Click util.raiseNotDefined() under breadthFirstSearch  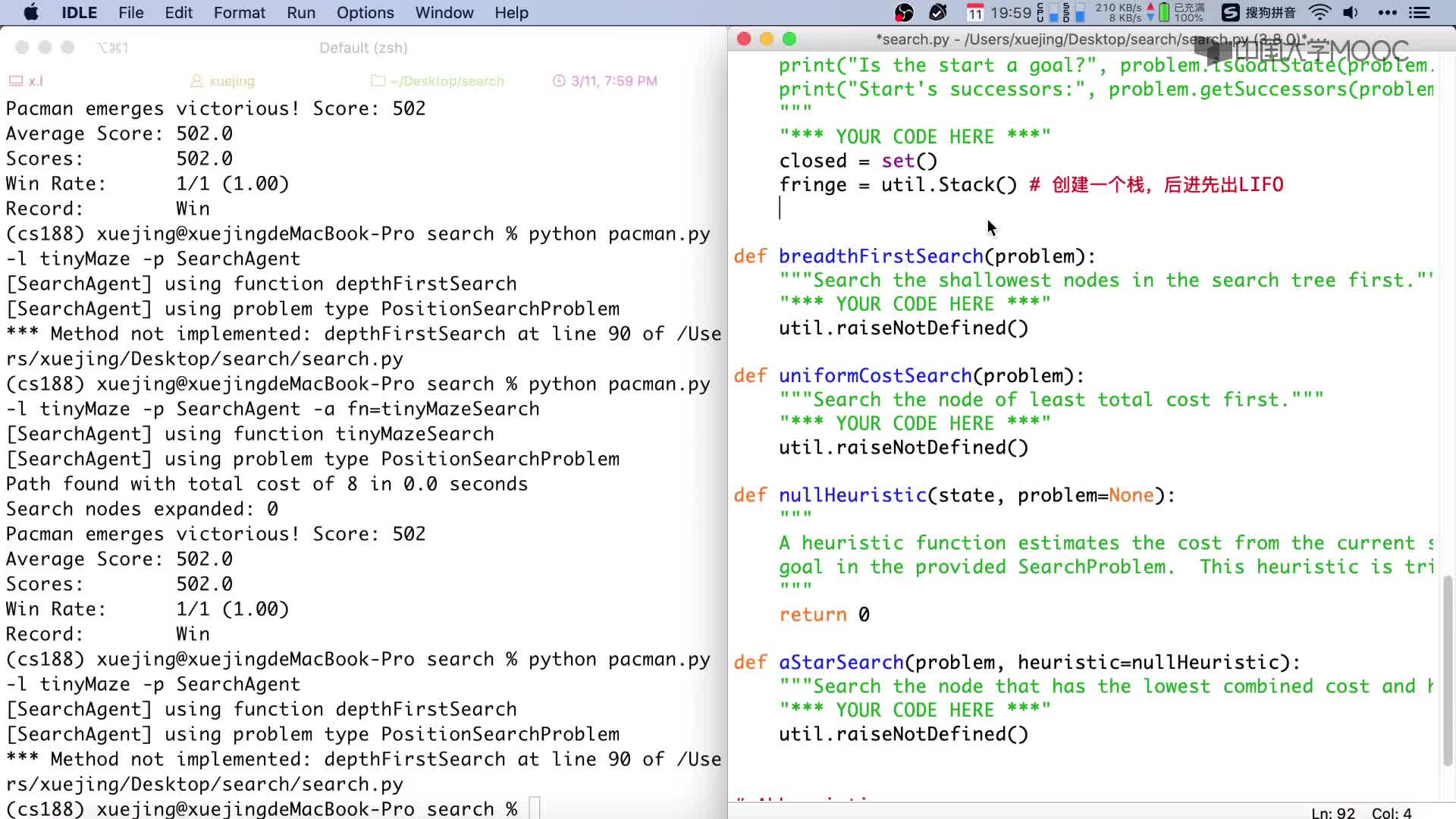coord(904,328)
